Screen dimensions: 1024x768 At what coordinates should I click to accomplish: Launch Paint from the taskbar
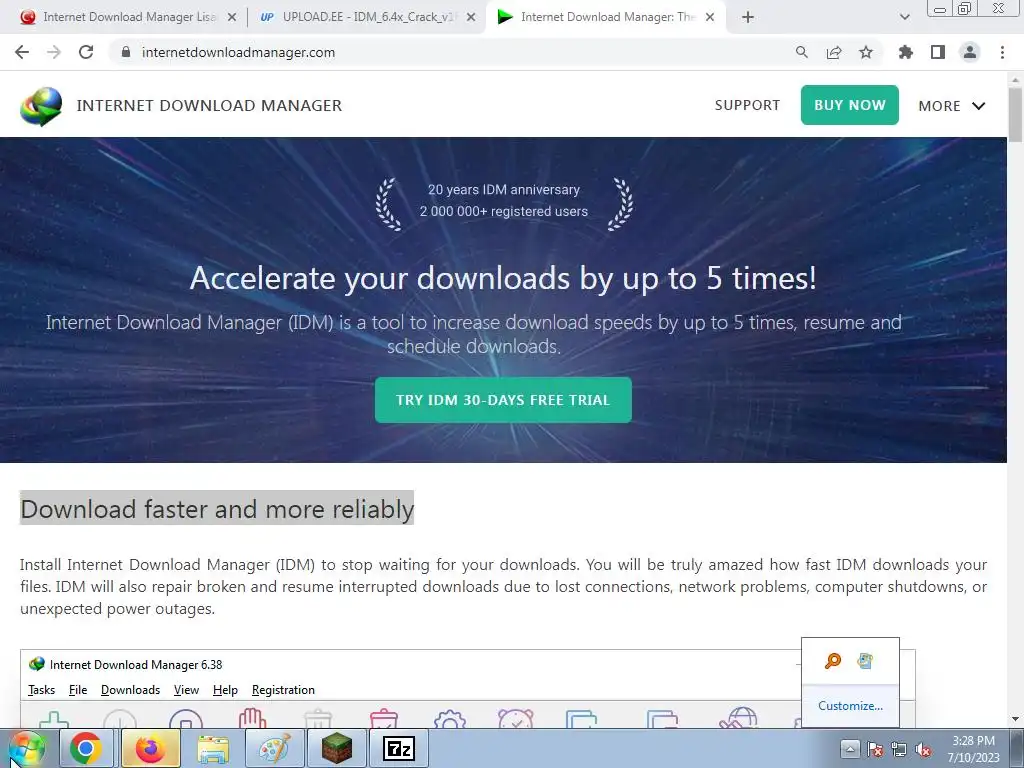[274, 748]
